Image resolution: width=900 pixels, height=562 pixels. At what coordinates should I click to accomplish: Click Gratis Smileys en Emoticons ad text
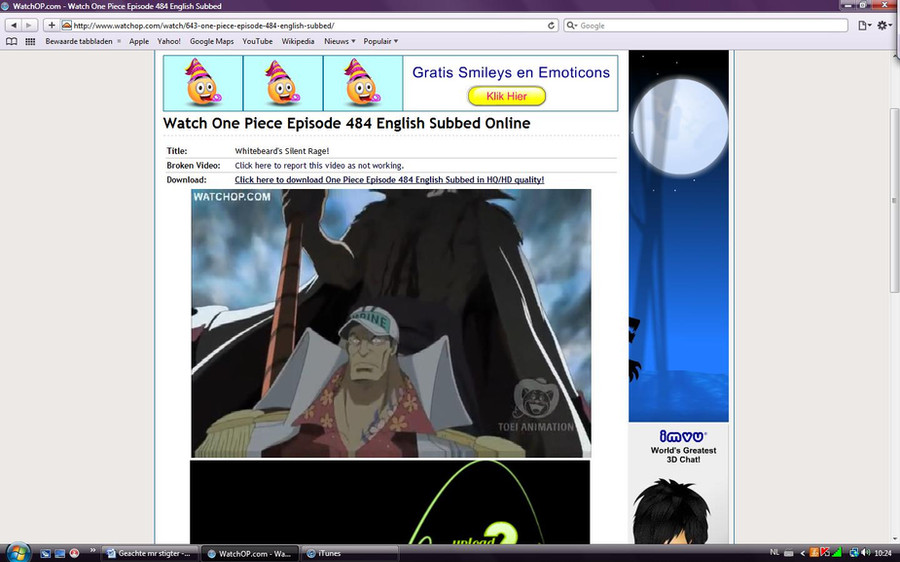(x=511, y=72)
